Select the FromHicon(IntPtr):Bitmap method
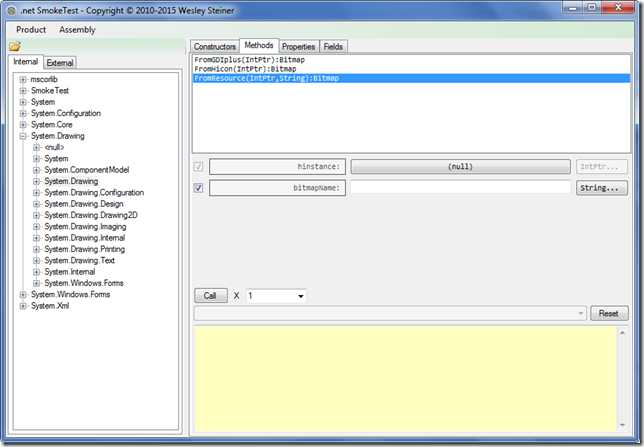Screen dimensions: 644x447 (412, 69)
